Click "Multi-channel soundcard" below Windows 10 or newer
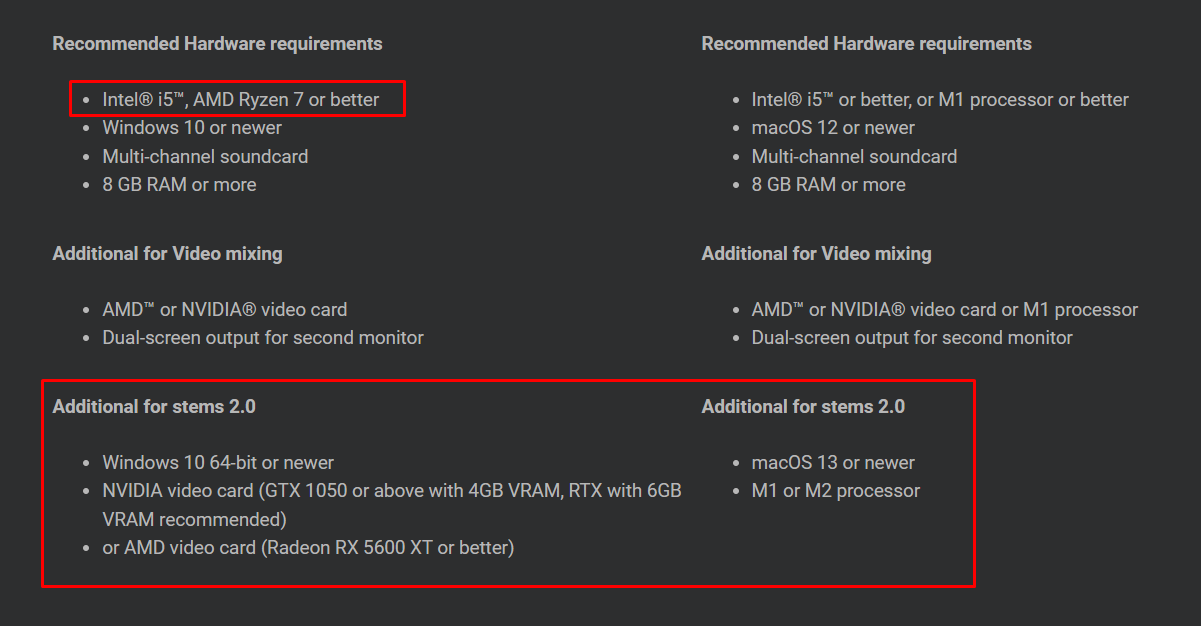This screenshot has width=1201, height=626. (x=205, y=156)
